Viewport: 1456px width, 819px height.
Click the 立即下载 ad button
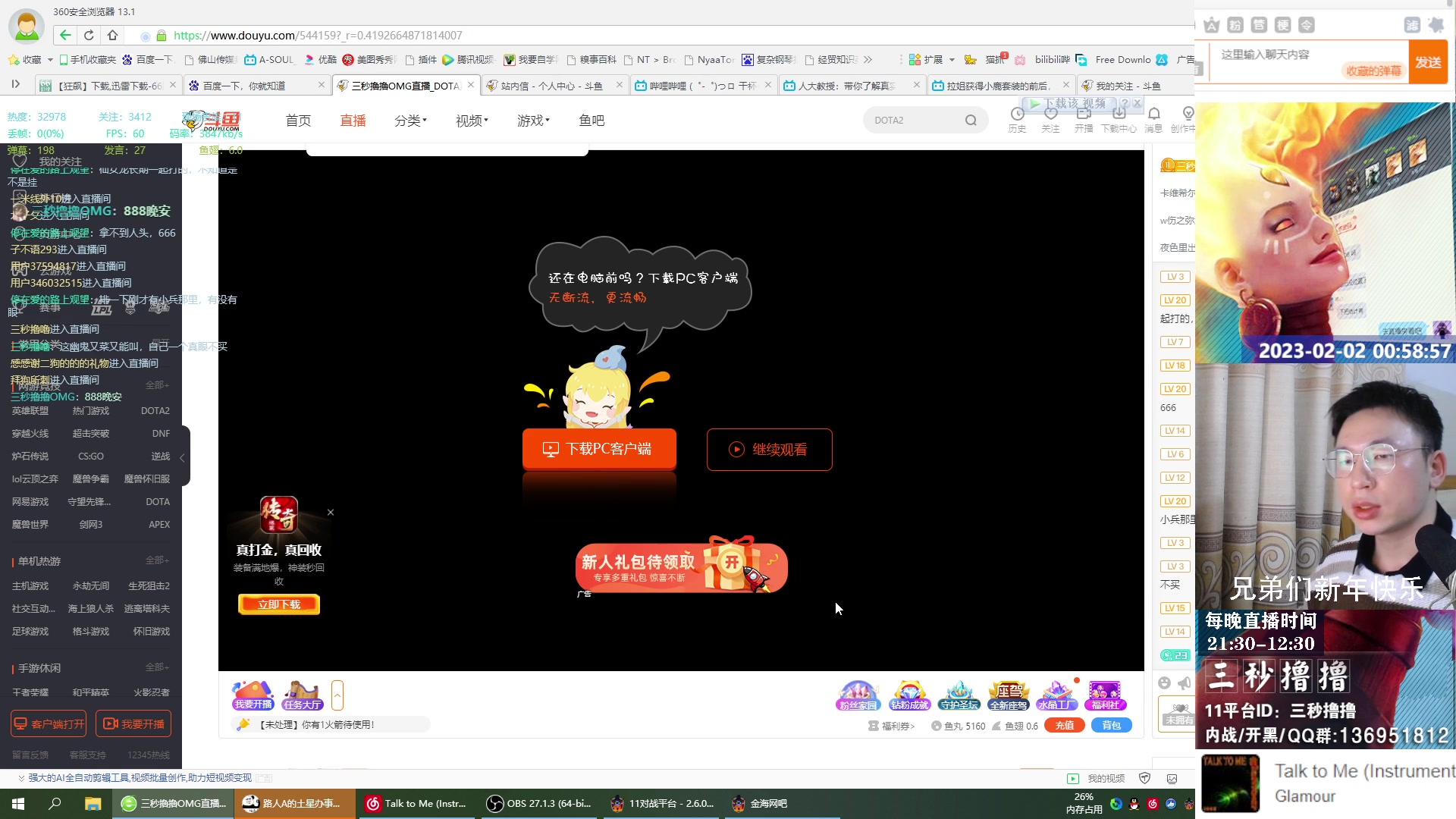tap(279, 604)
